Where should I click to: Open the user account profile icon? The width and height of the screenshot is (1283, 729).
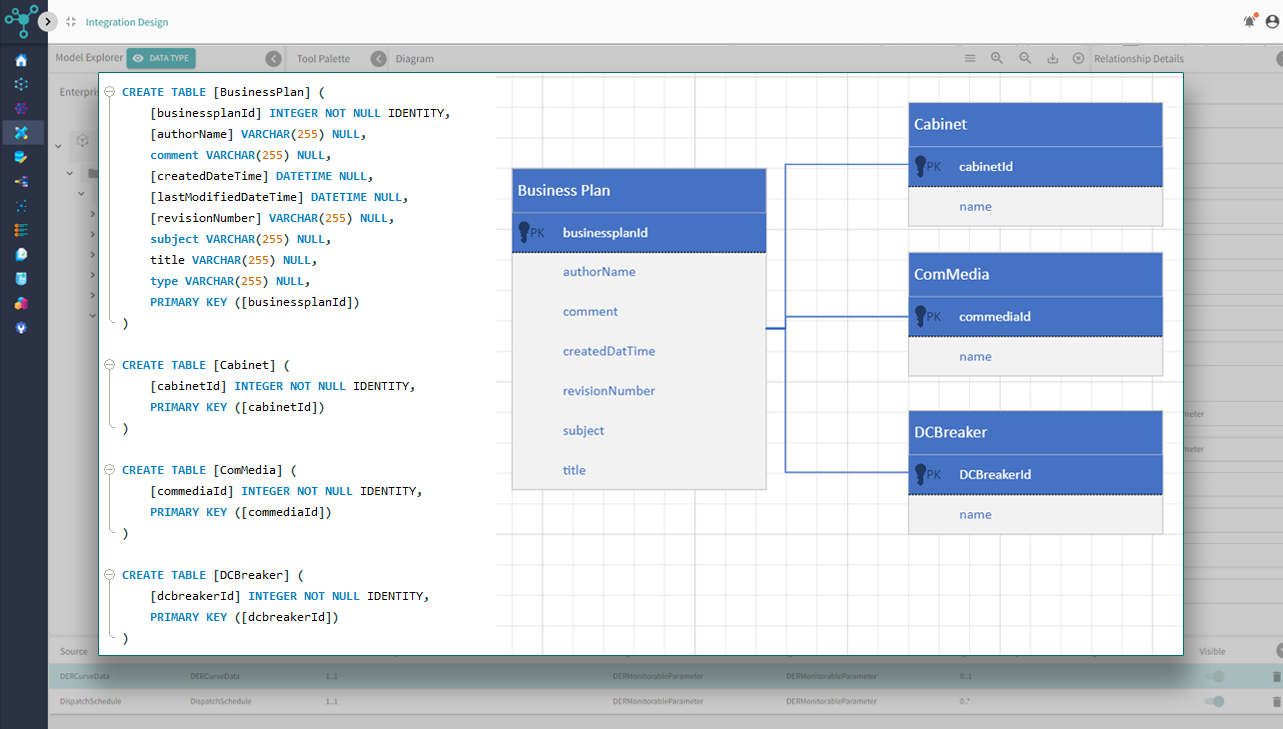pyautogui.click(x=1272, y=21)
